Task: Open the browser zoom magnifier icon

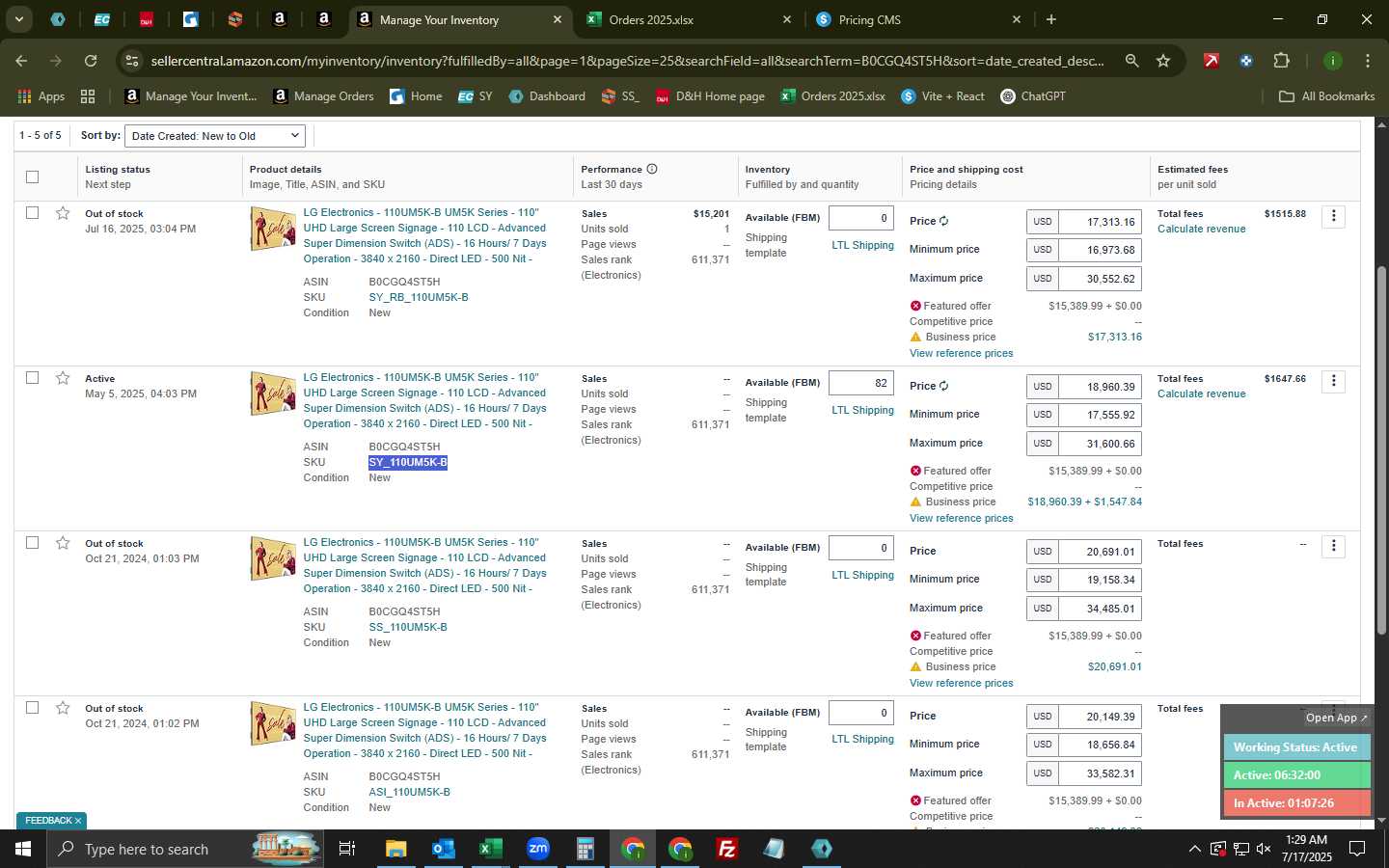Action: pos(1131,61)
